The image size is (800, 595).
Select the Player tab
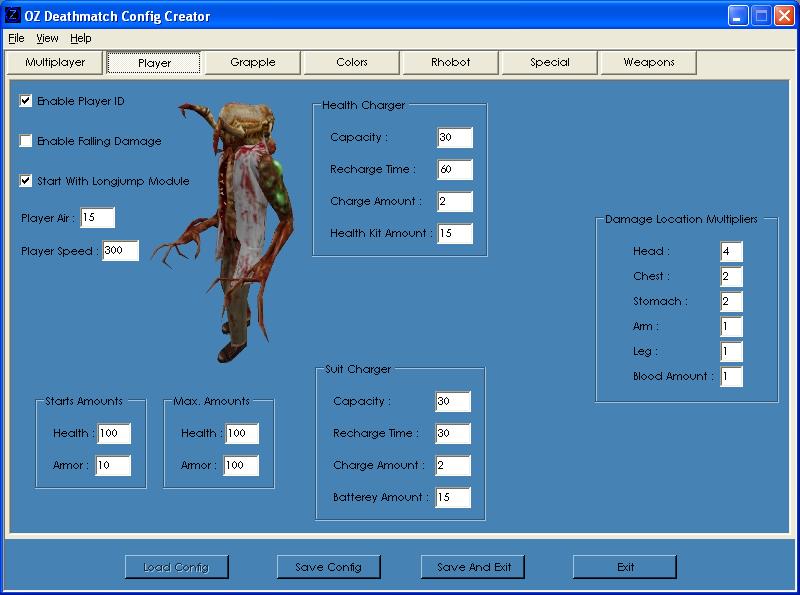[x=154, y=63]
